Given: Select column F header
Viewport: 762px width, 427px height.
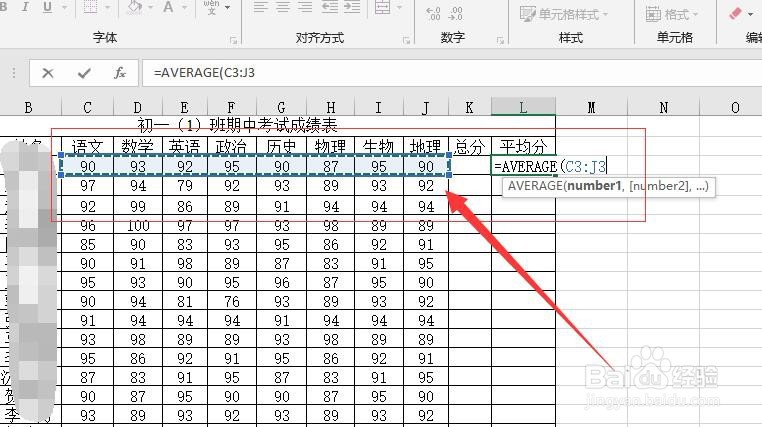Looking at the screenshot, I should coord(232,107).
